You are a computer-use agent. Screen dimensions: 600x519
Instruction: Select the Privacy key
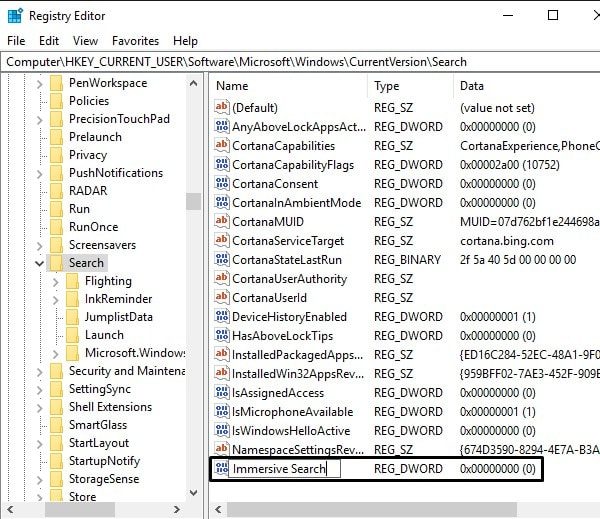tap(88, 155)
